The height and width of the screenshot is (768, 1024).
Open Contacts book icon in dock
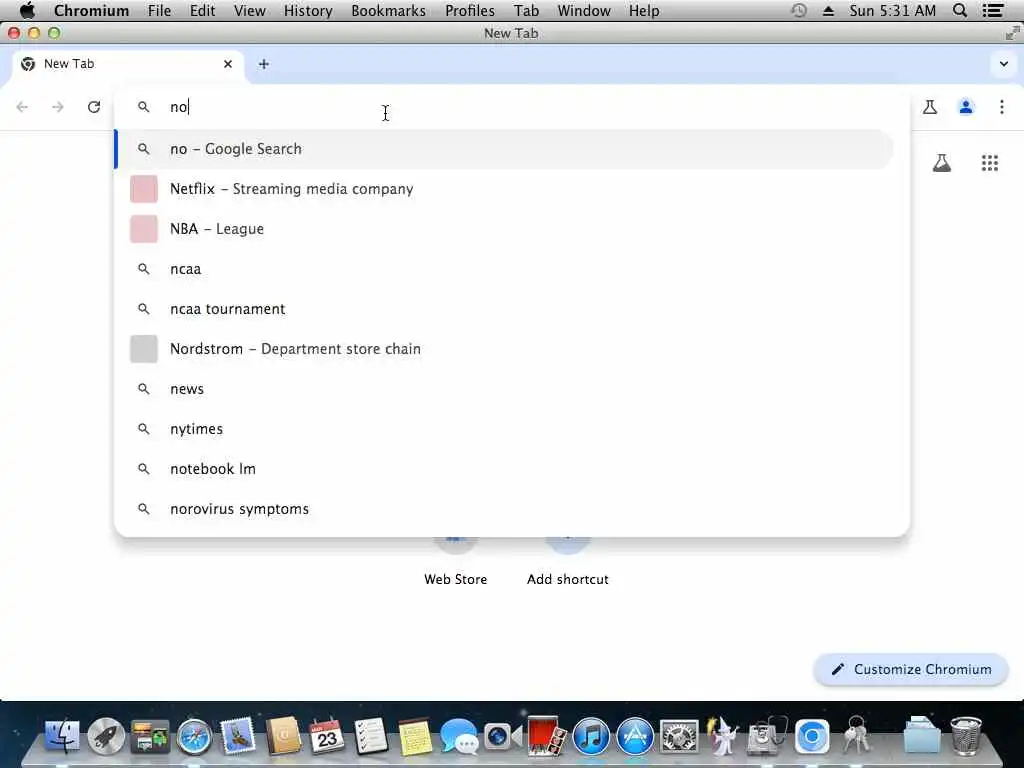click(283, 736)
